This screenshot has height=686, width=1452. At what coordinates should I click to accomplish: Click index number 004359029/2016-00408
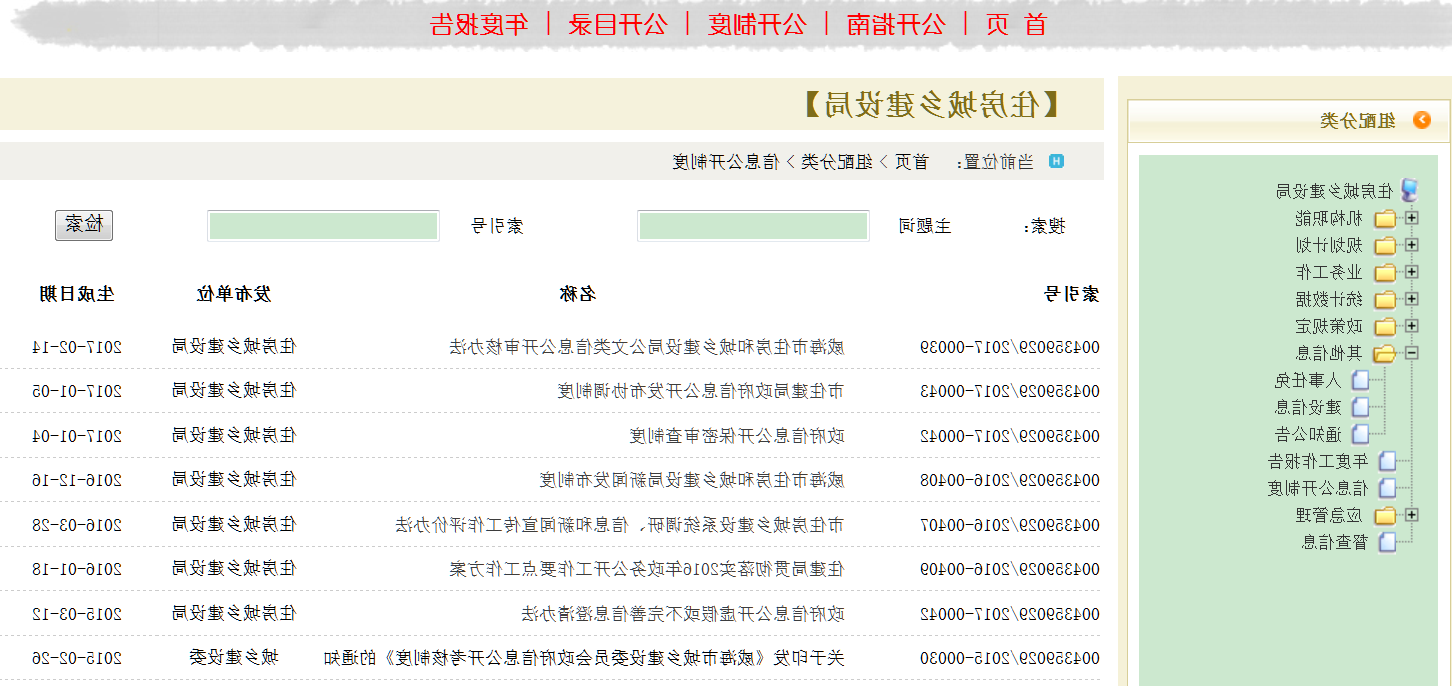pyautogui.click(x=1009, y=480)
